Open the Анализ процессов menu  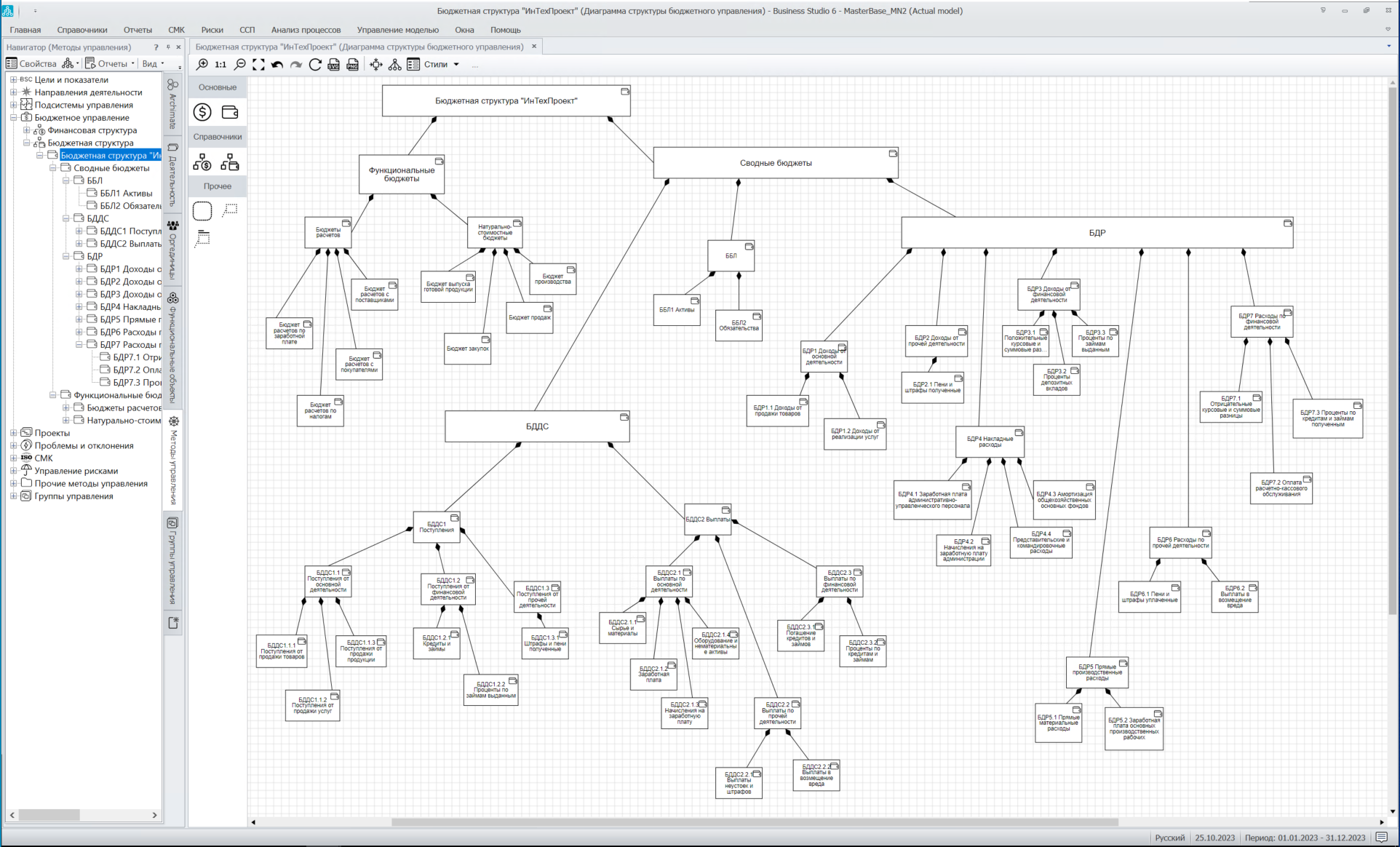pos(306,30)
